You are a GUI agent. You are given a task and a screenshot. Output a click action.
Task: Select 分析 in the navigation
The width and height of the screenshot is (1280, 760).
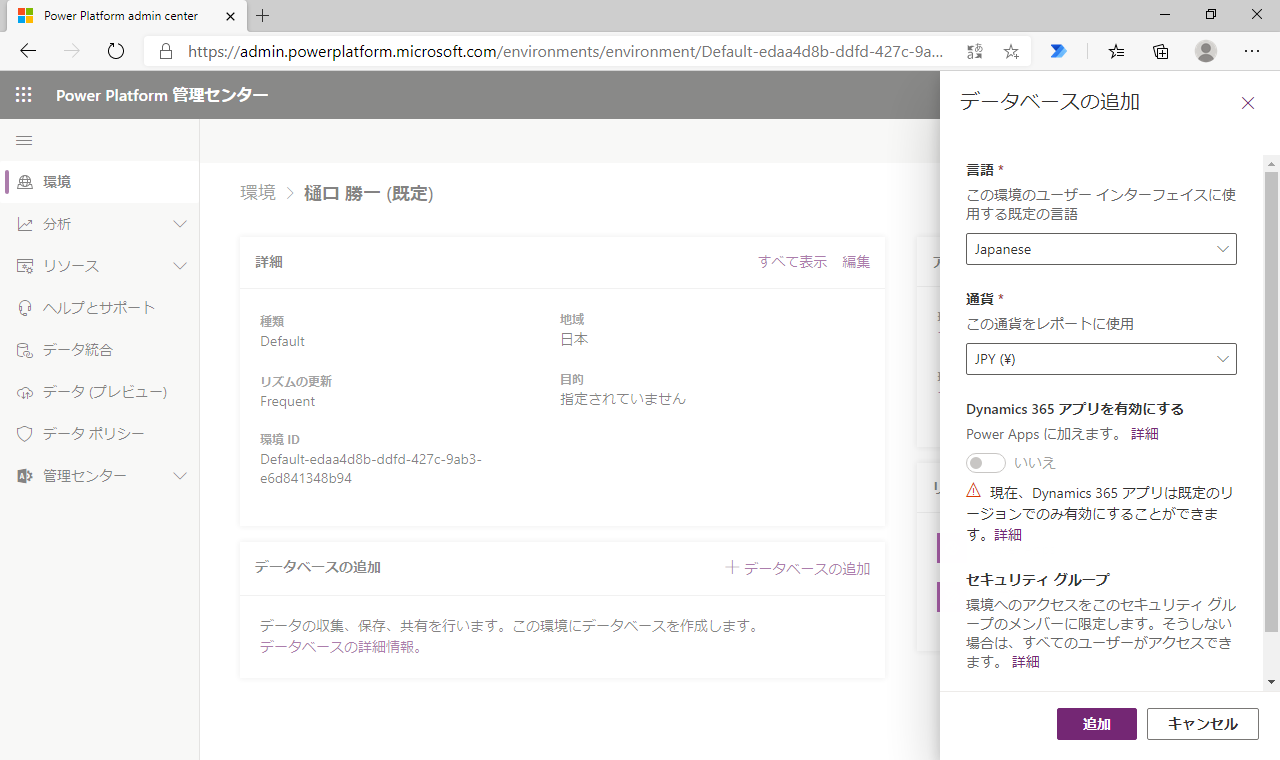click(100, 224)
